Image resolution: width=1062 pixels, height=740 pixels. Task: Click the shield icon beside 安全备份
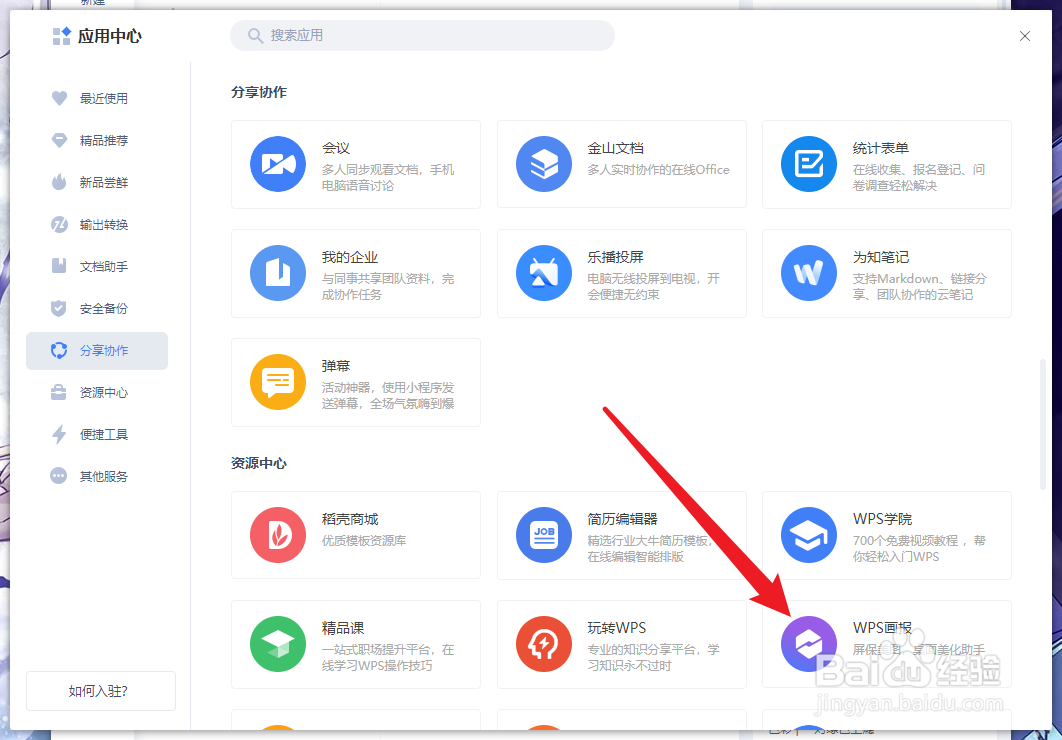point(60,308)
